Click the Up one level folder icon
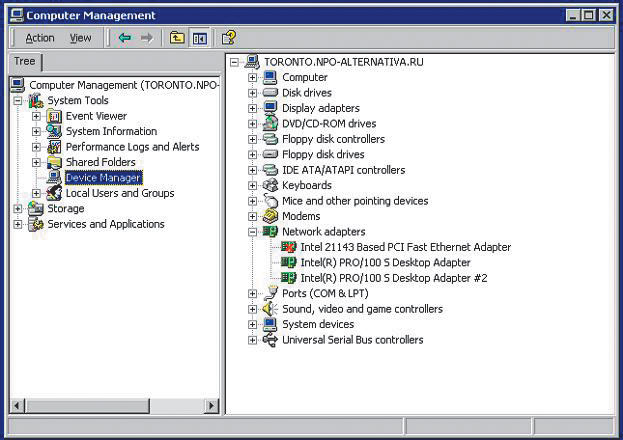Viewport: 623px width, 440px height. (x=177, y=38)
